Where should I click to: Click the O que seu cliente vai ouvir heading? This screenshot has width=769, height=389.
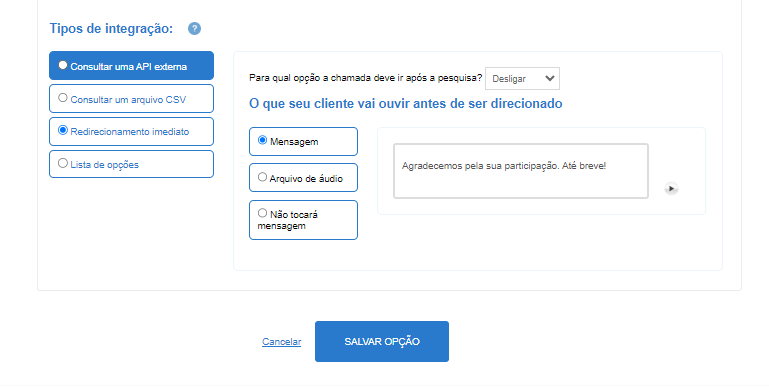click(406, 104)
